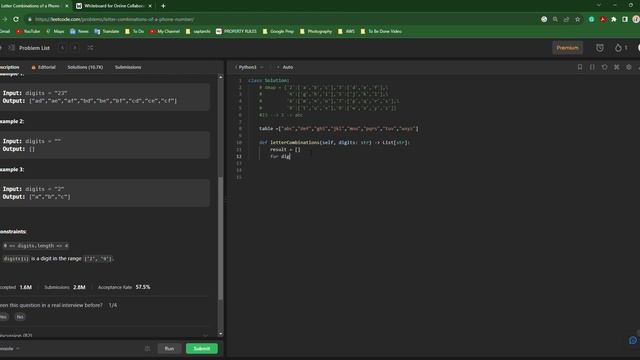Expand the Discussion section chevron
640x360 pixels.
tap(205, 335)
